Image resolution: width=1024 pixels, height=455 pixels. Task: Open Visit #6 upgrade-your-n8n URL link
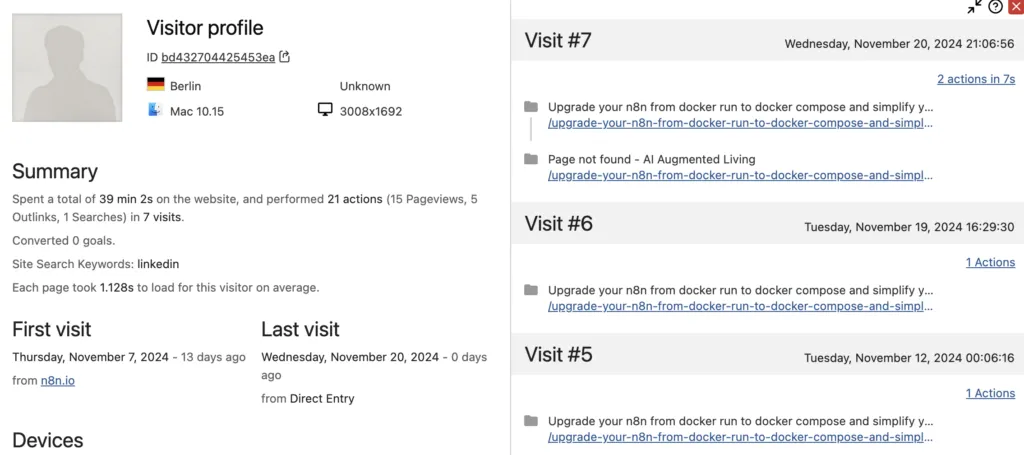coord(740,307)
